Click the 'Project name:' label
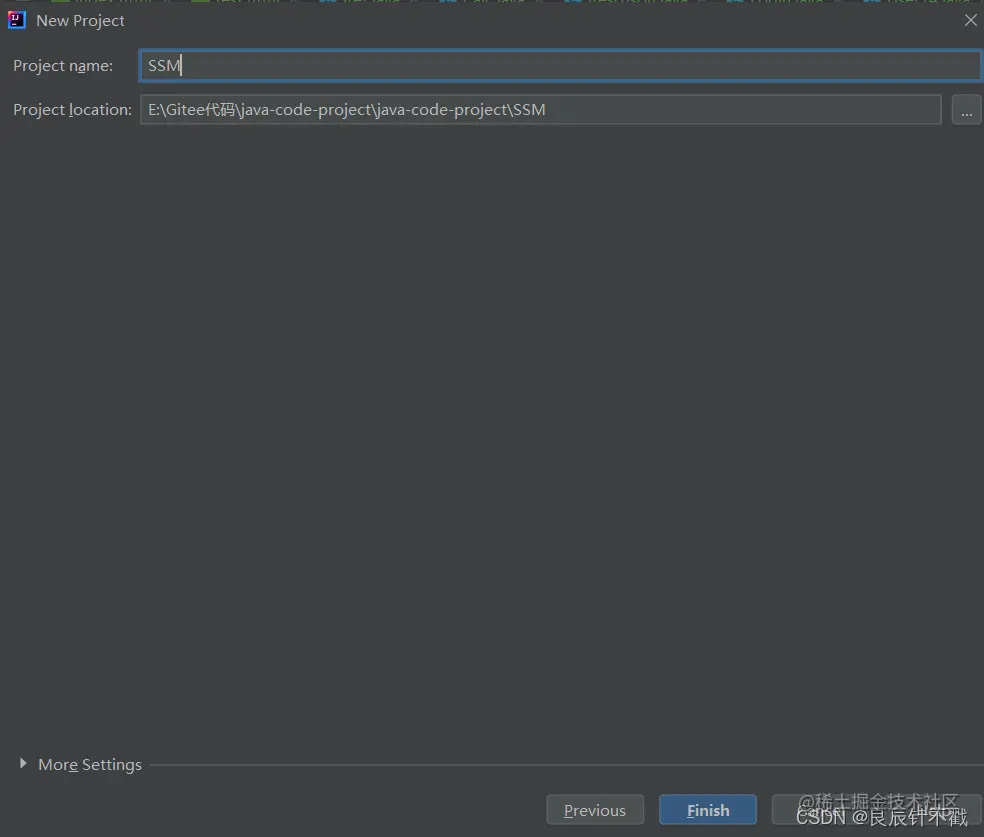 click(63, 66)
